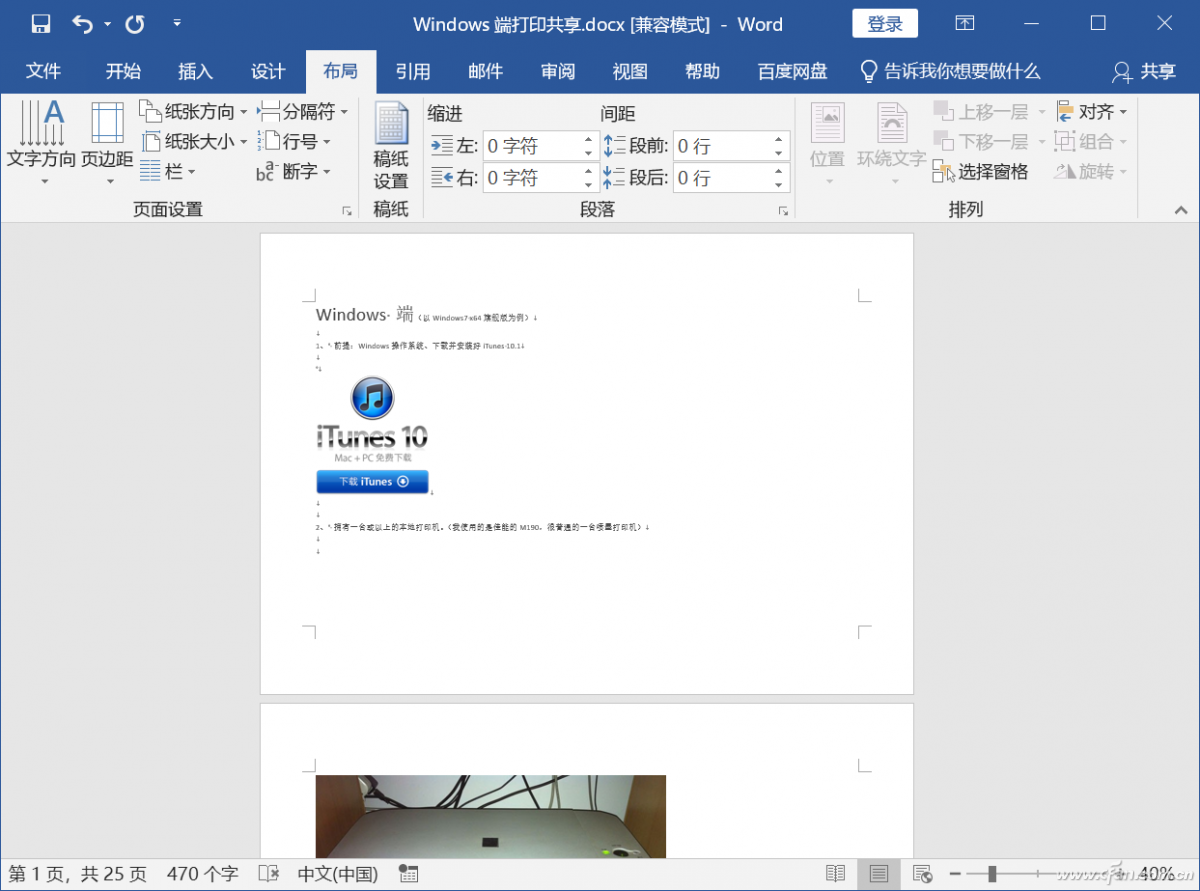
Task: Switch to the 引用 references tab
Action: point(412,71)
